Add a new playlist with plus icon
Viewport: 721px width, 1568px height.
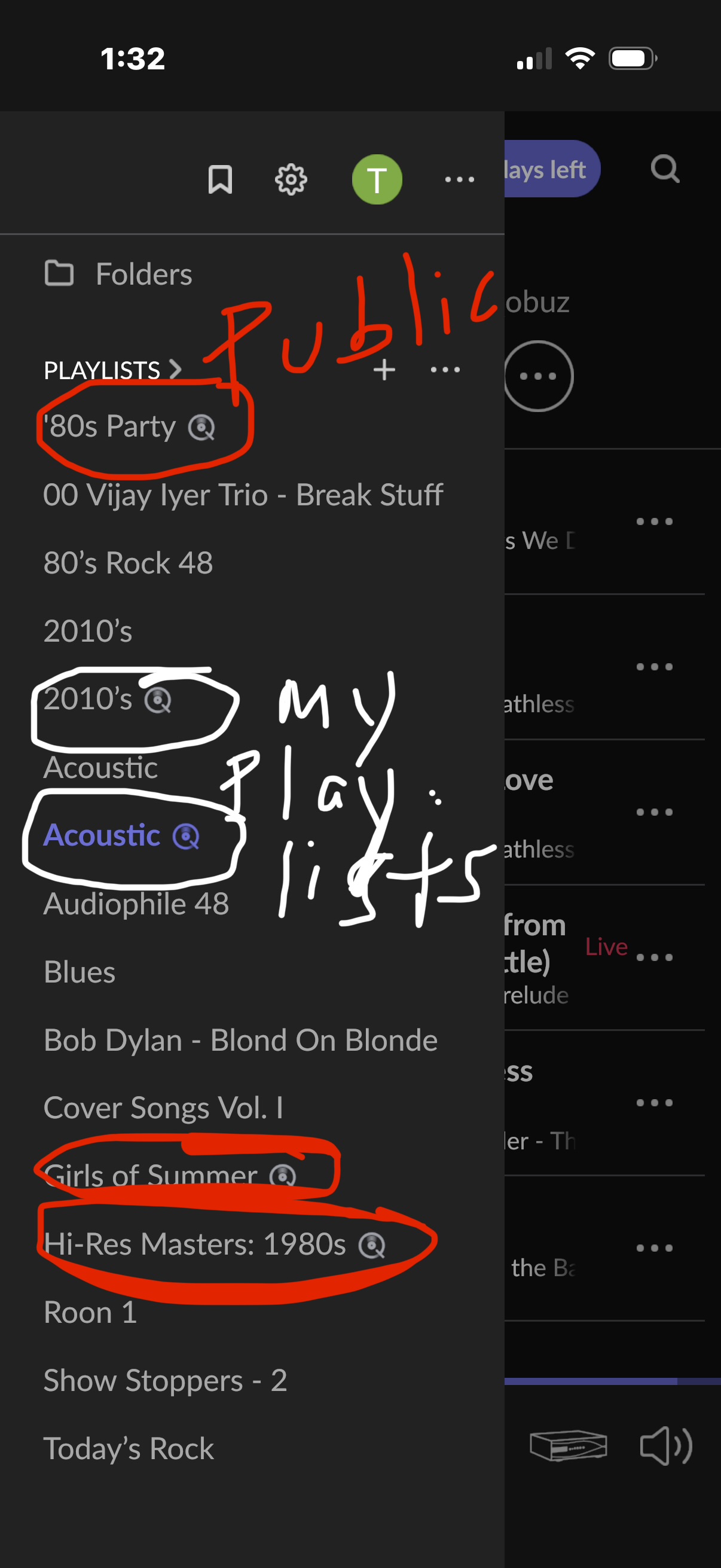pyautogui.click(x=384, y=370)
